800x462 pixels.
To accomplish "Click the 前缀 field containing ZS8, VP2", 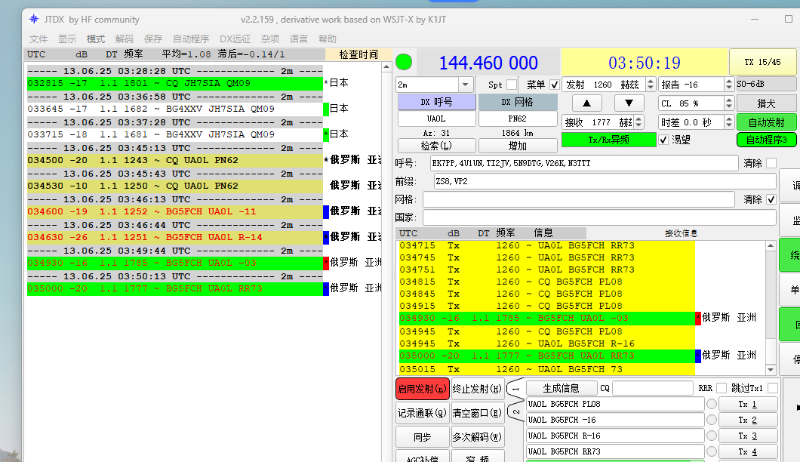I will [x=605, y=181].
